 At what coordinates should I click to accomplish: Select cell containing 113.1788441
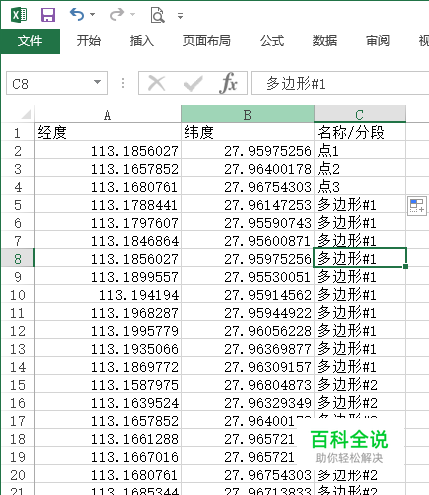108,205
